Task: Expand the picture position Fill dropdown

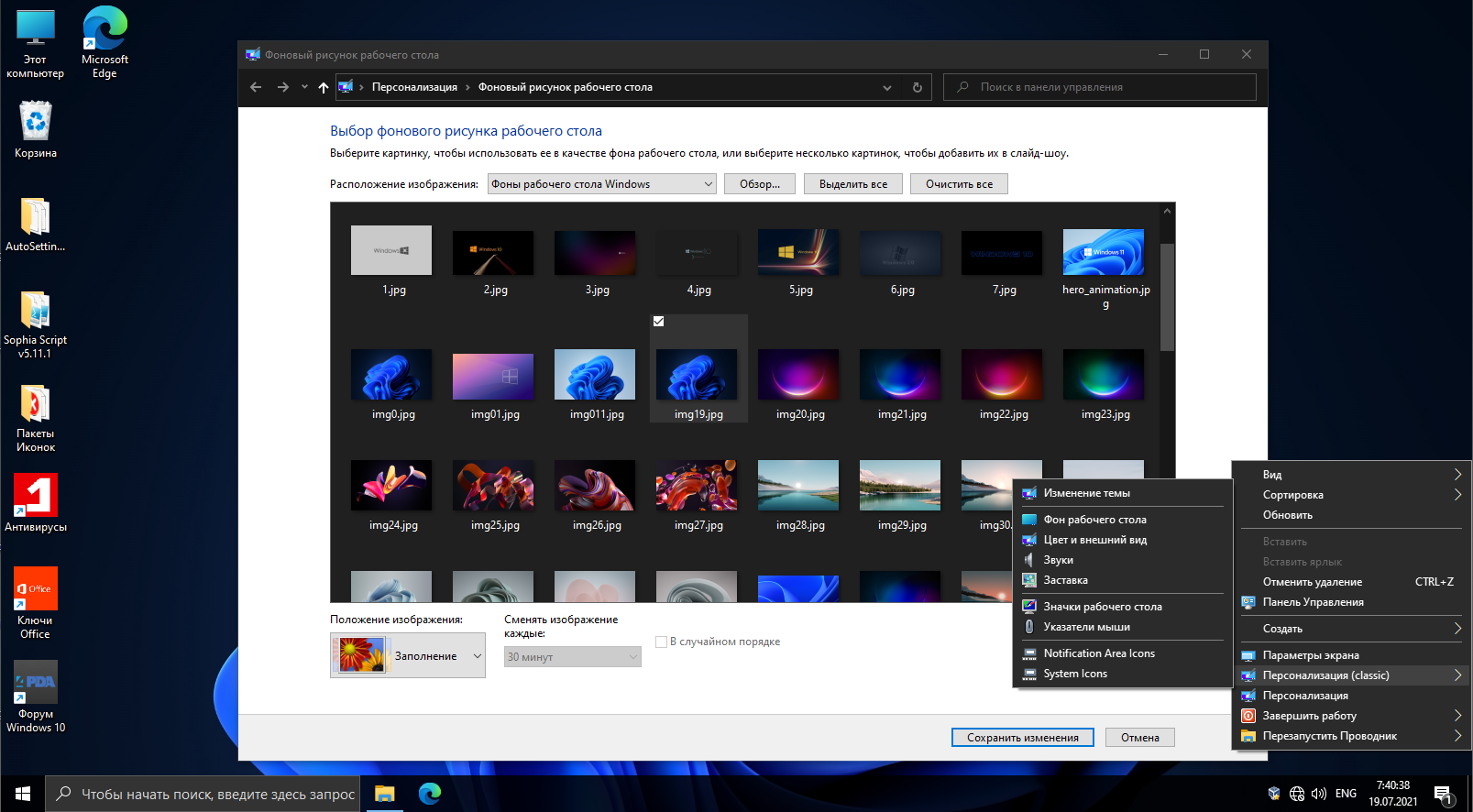Action: 408,656
